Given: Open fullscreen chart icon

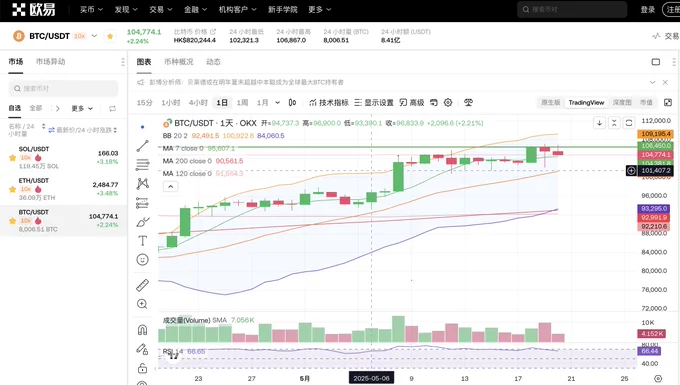Looking at the screenshot, I should pyautogui.click(x=668, y=102).
